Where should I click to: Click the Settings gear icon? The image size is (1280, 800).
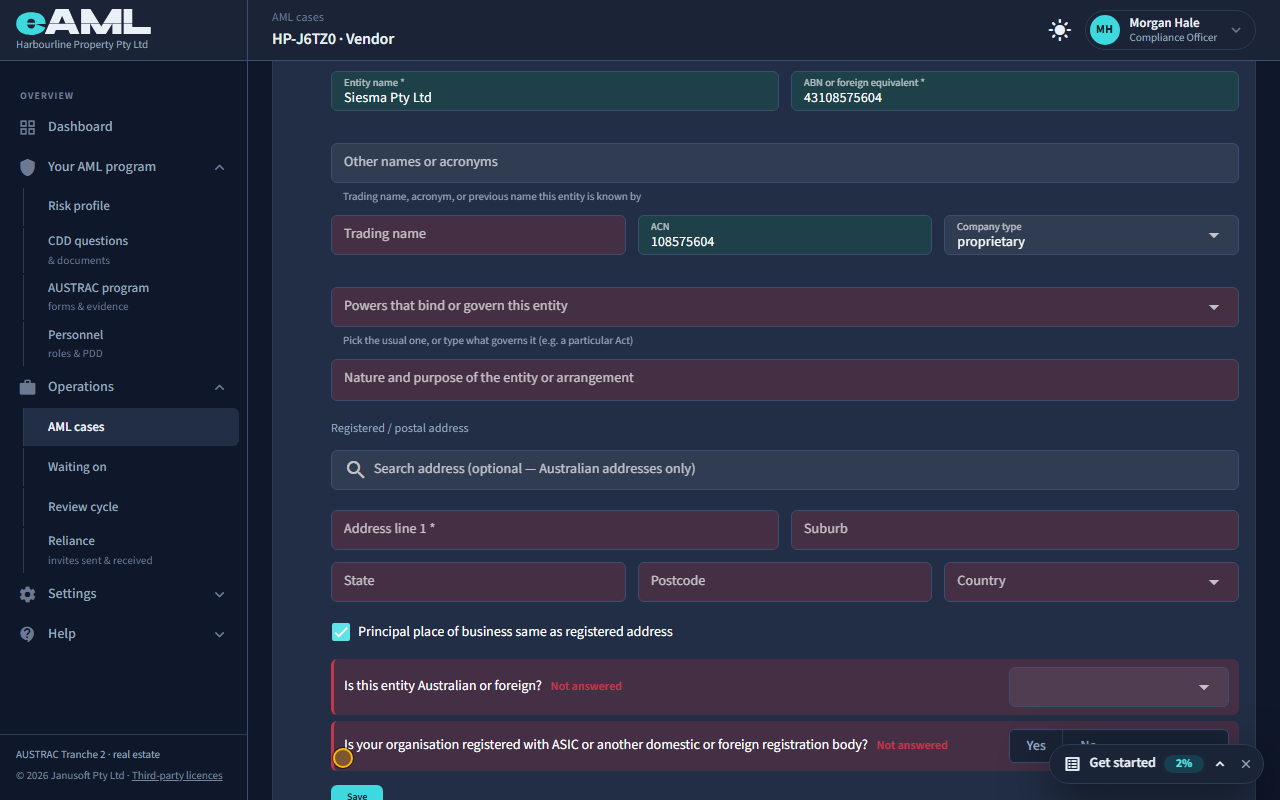tap(27, 594)
